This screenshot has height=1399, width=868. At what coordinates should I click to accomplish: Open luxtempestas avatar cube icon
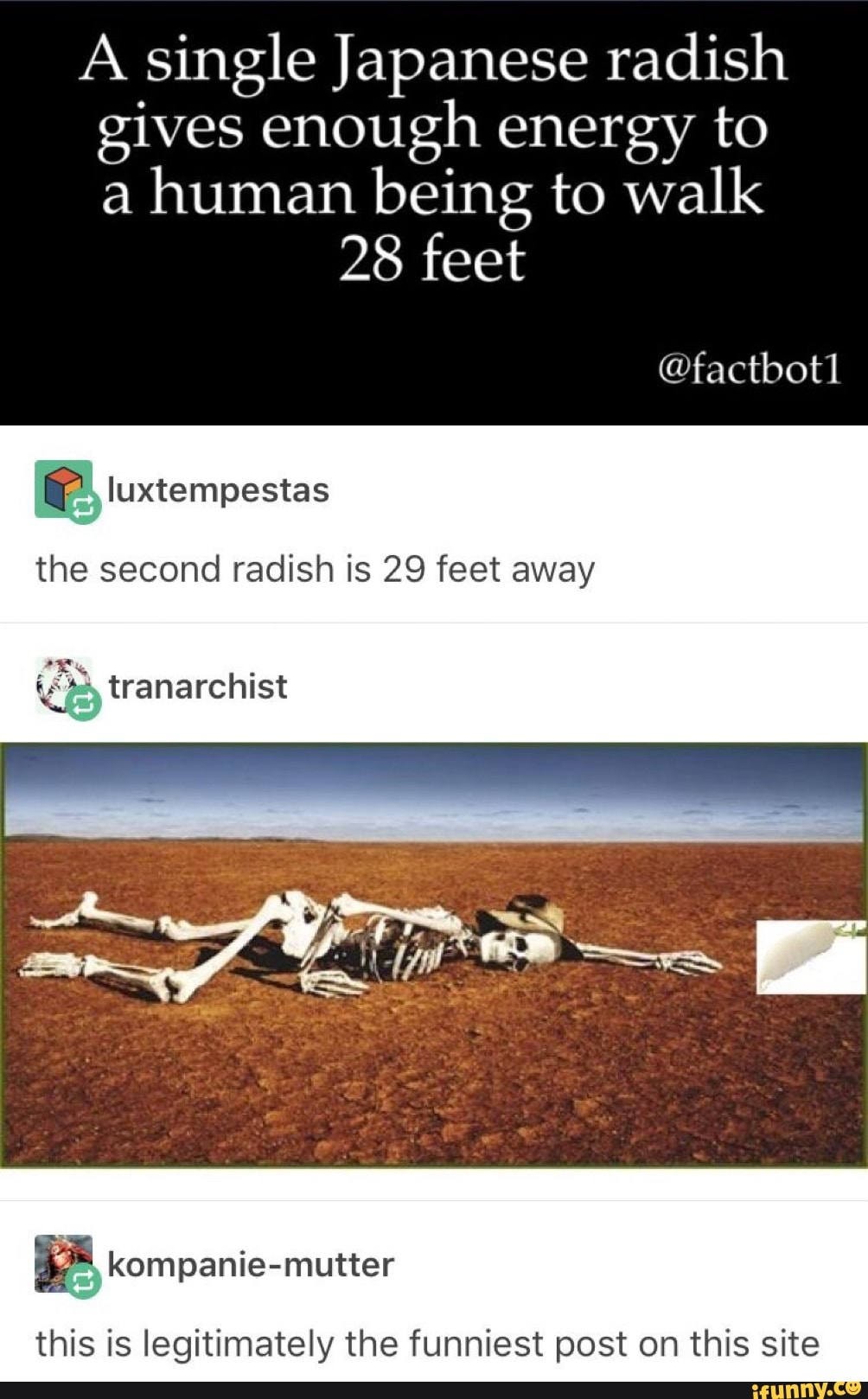[x=62, y=488]
